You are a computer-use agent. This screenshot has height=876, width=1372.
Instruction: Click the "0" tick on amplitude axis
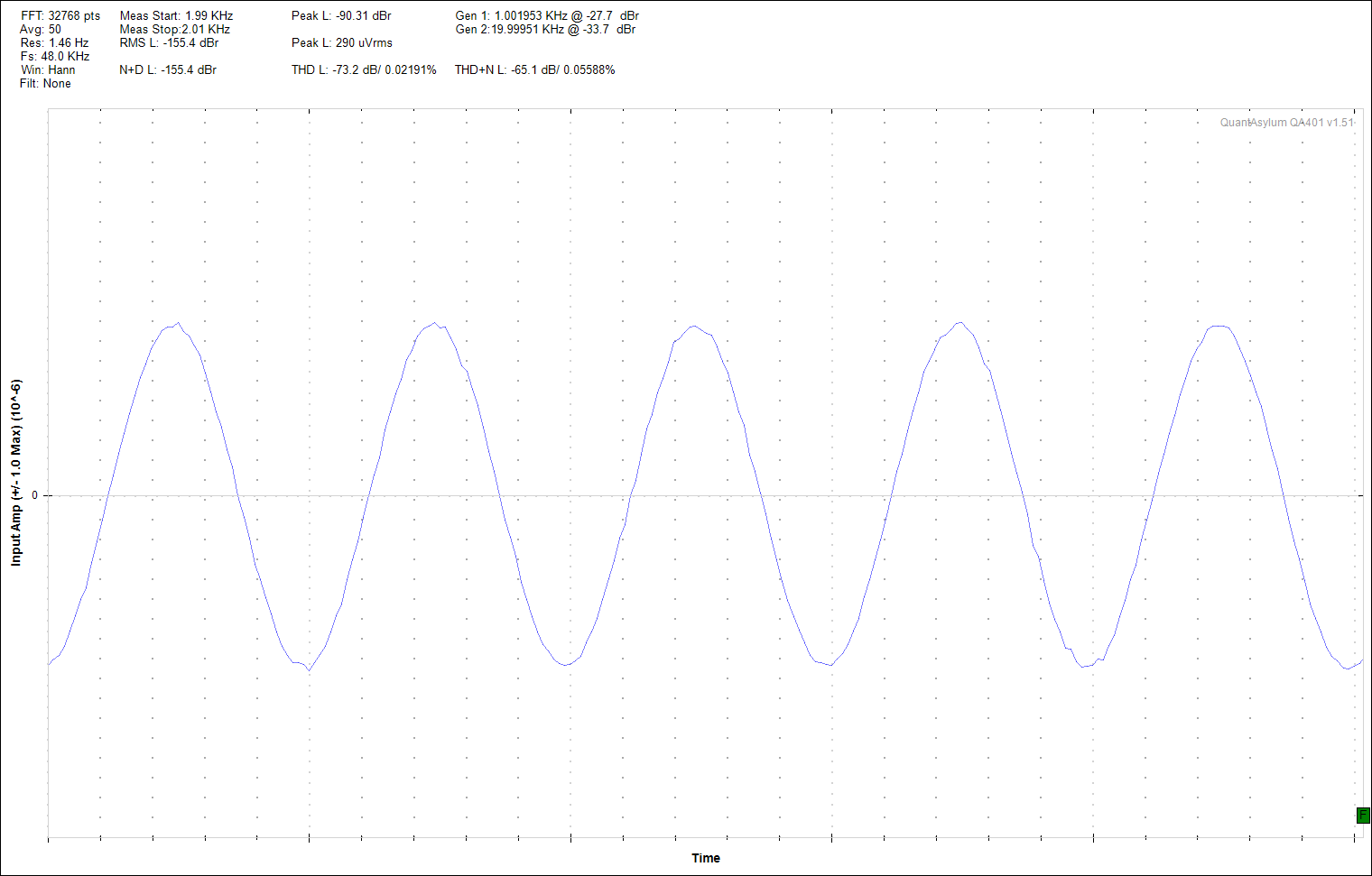[x=35, y=495]
